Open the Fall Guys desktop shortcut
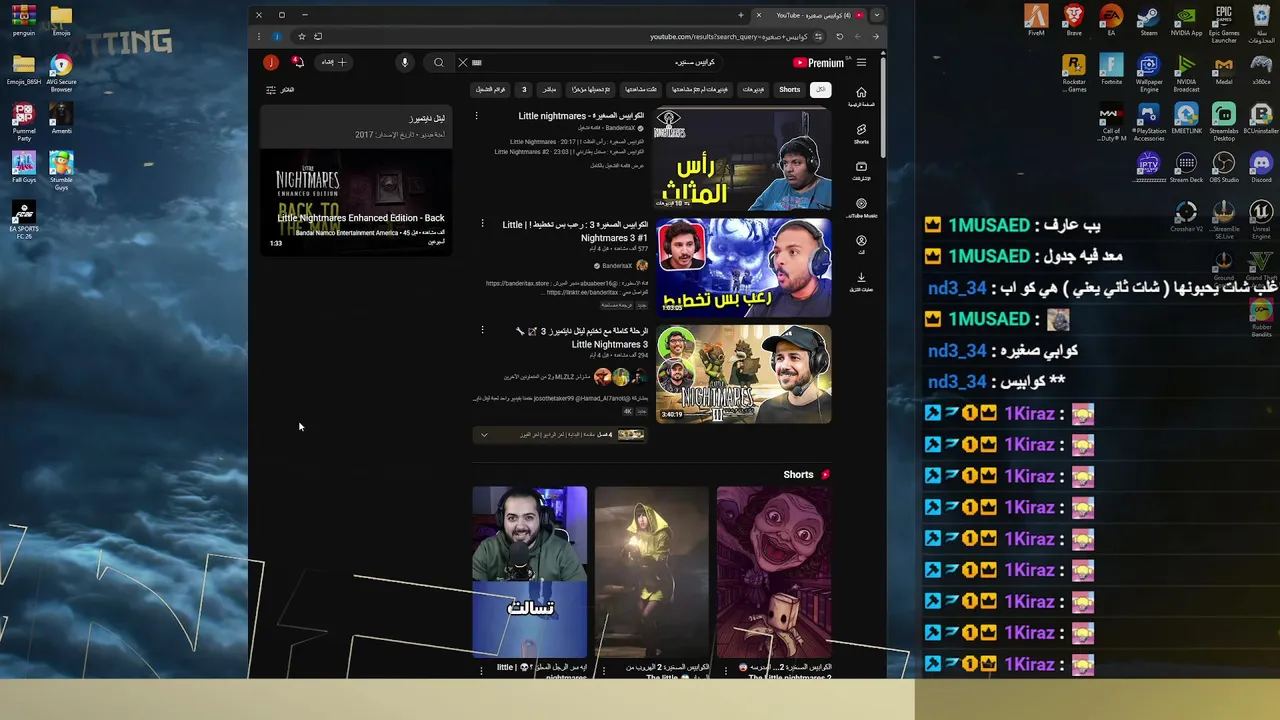Screen dimensions: 1280x720 coord(24,167)
